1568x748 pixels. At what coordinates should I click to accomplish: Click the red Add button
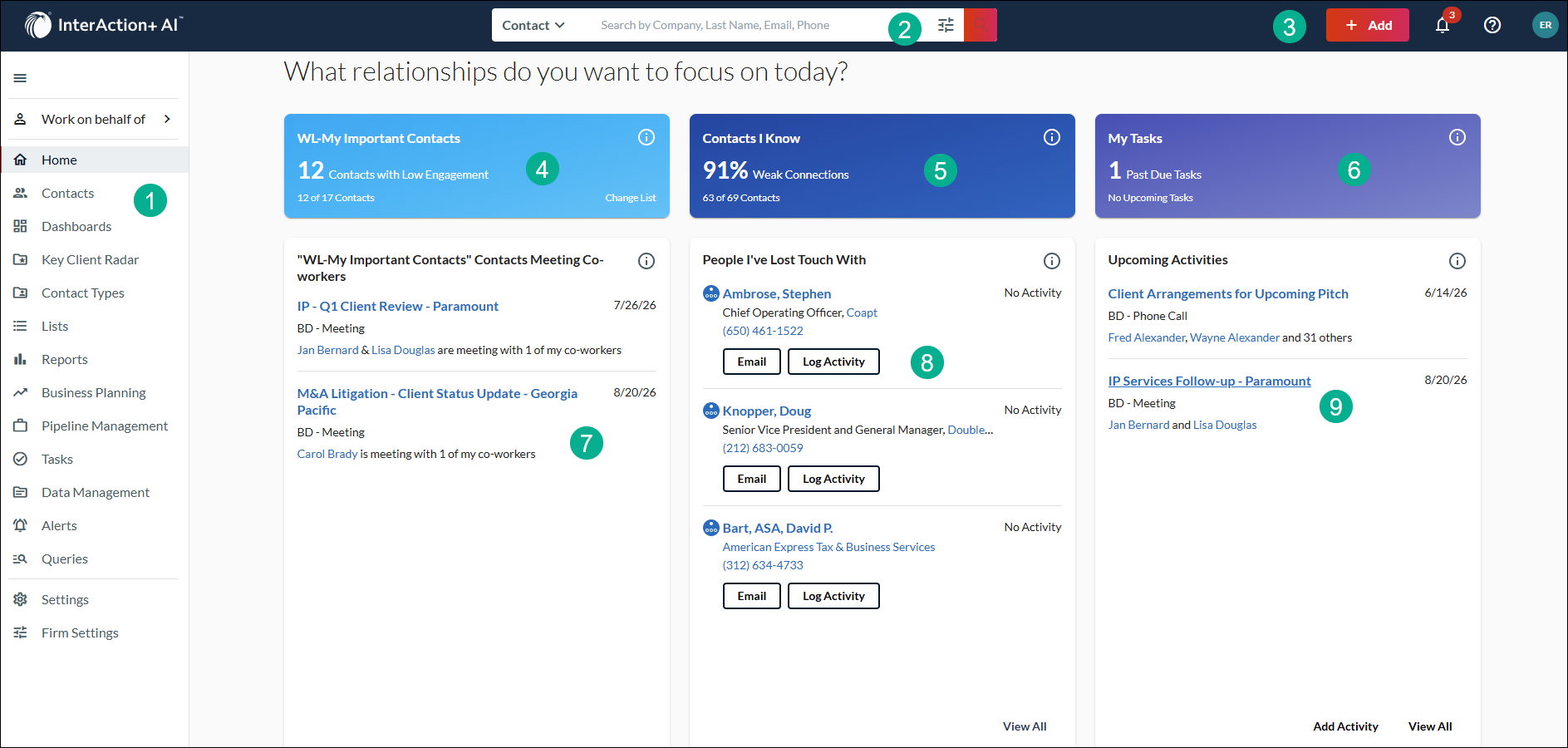[x=1368, y=25]
